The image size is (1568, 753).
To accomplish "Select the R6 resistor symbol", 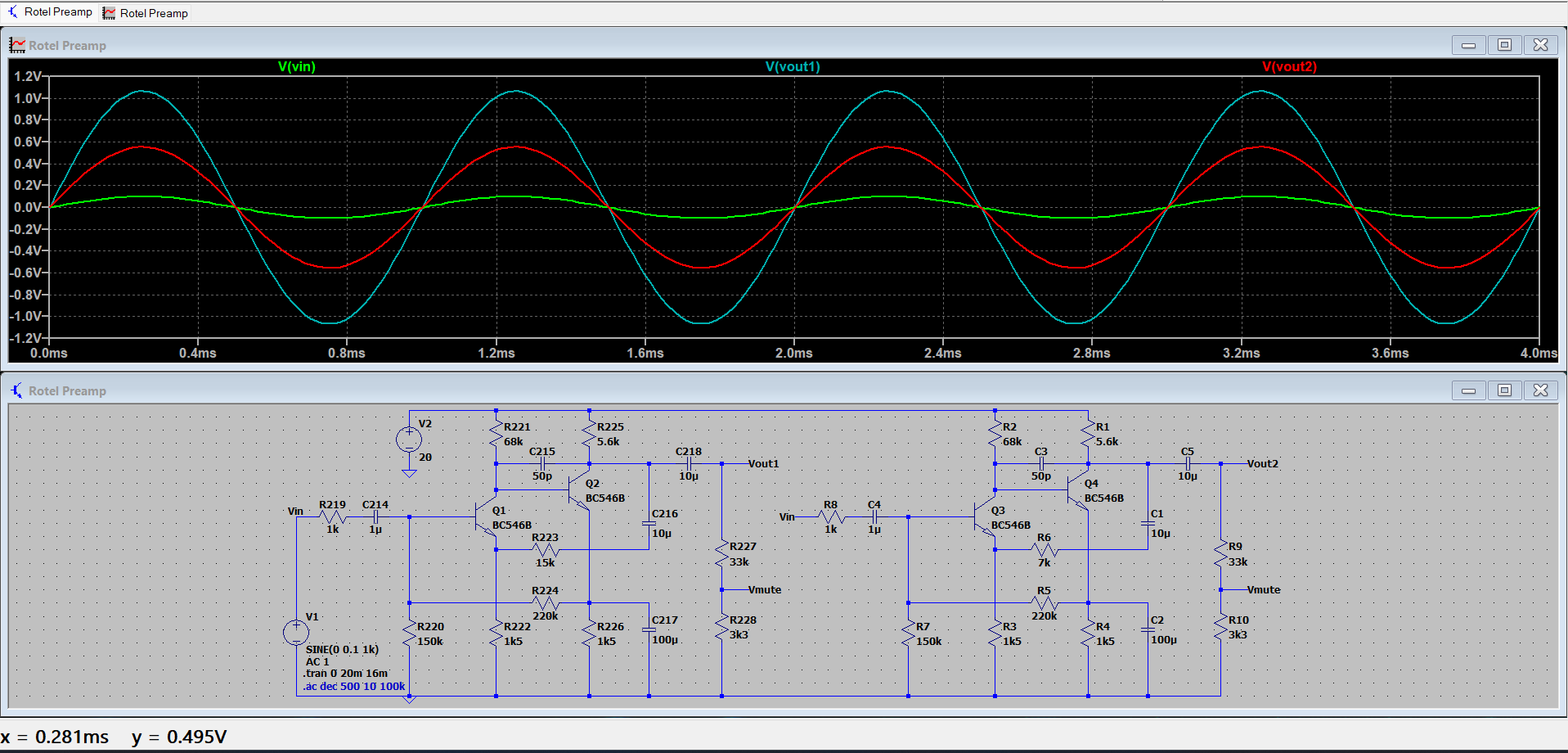I will [x=1045, y=550].
